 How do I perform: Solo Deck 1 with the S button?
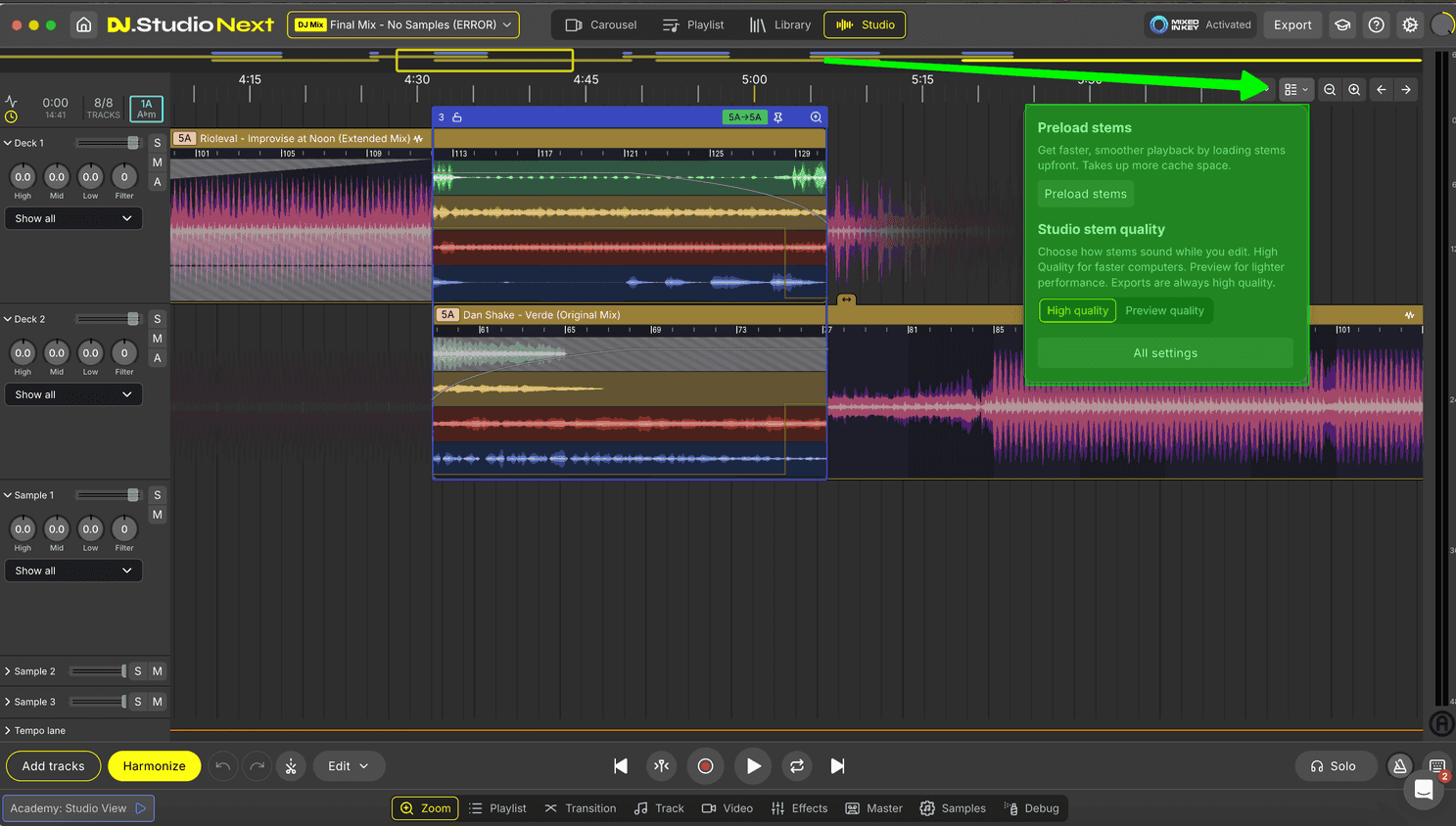coord(157,143)
